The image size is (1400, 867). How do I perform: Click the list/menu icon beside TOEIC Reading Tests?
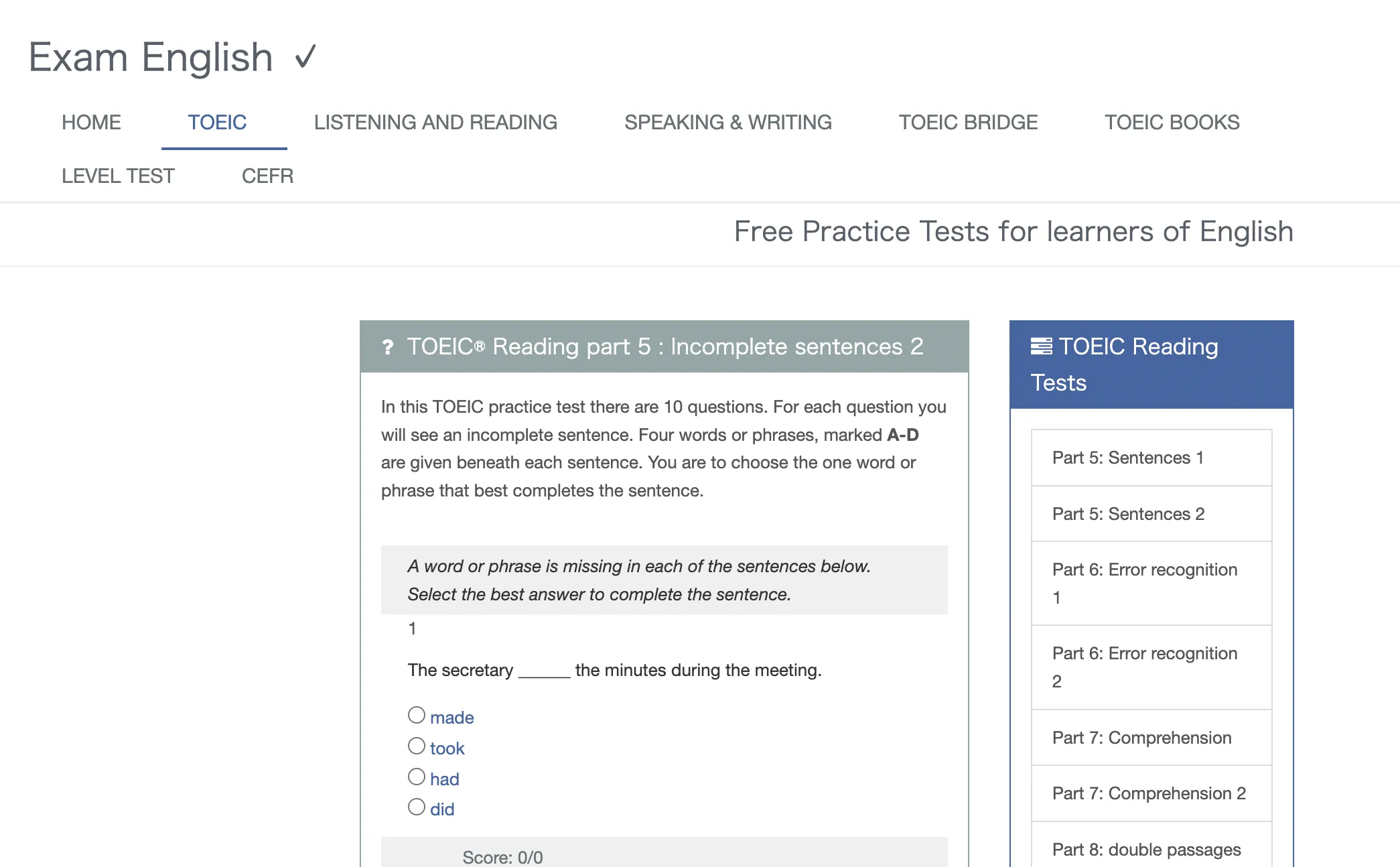(1041, 346)
